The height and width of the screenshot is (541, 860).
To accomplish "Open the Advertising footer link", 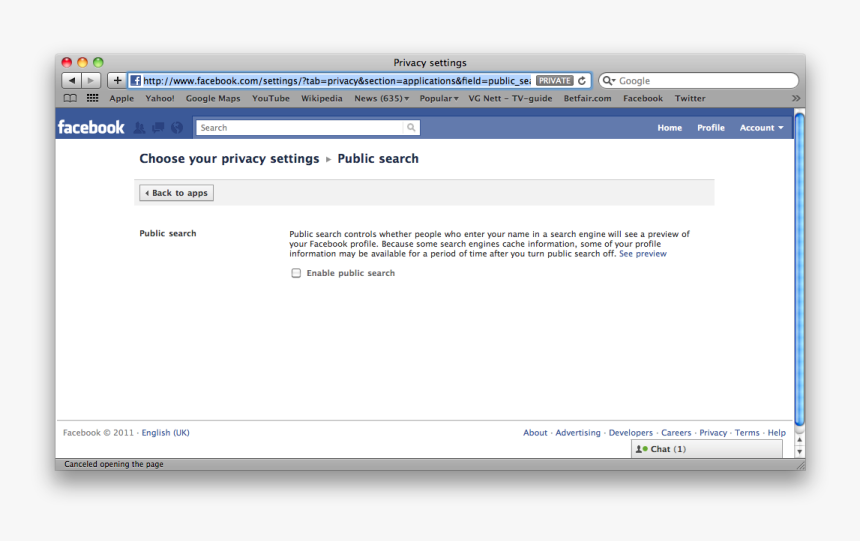I will point(578,432).
